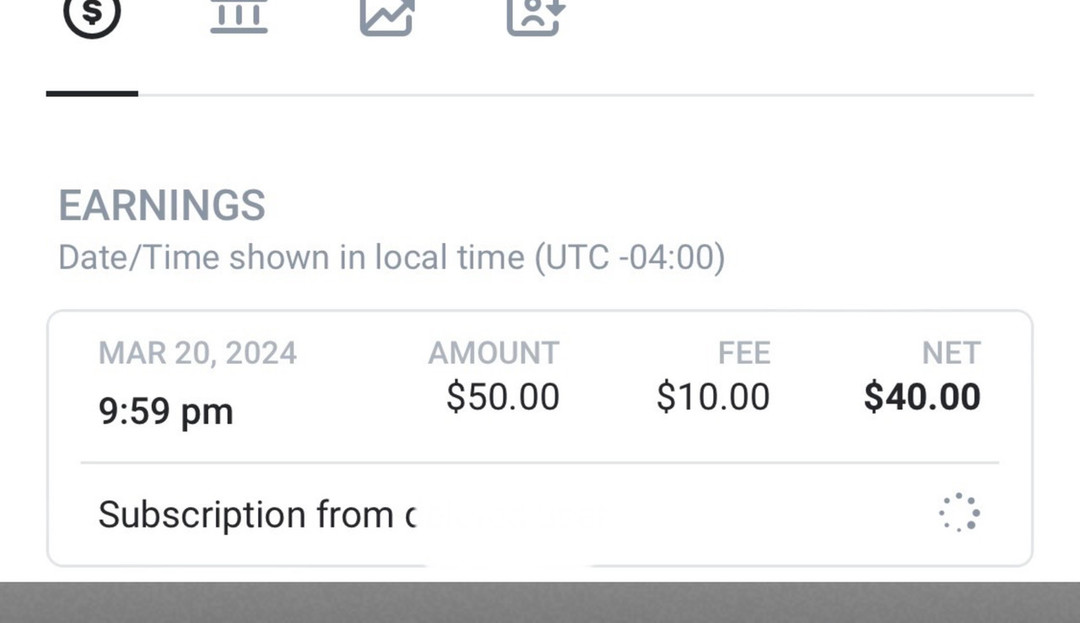
Task: Click the 9:59 pm transaction time
Action: [166, 412]
